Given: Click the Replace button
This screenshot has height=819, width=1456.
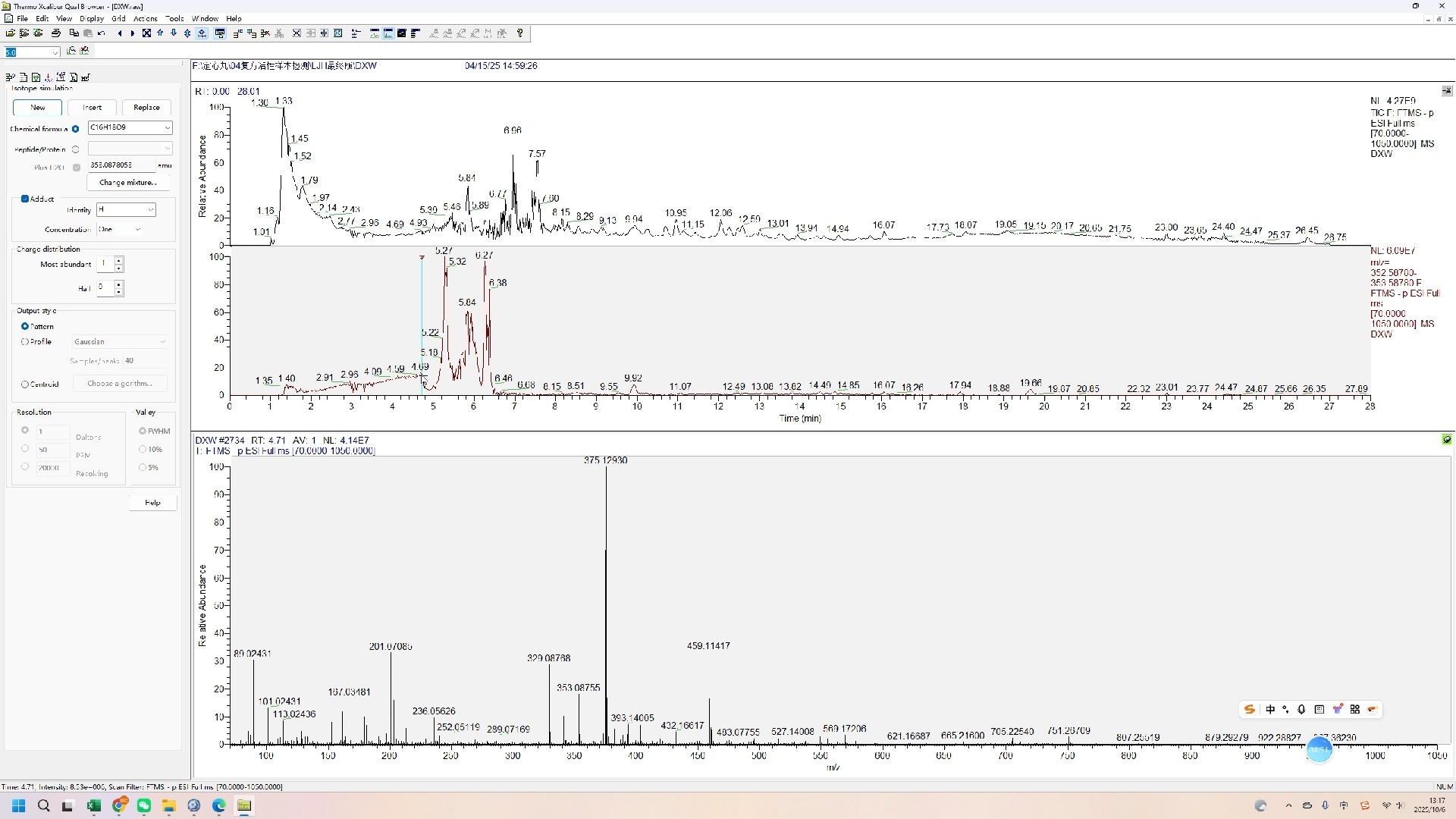Looking at the screenshot, I should point(146,108).
